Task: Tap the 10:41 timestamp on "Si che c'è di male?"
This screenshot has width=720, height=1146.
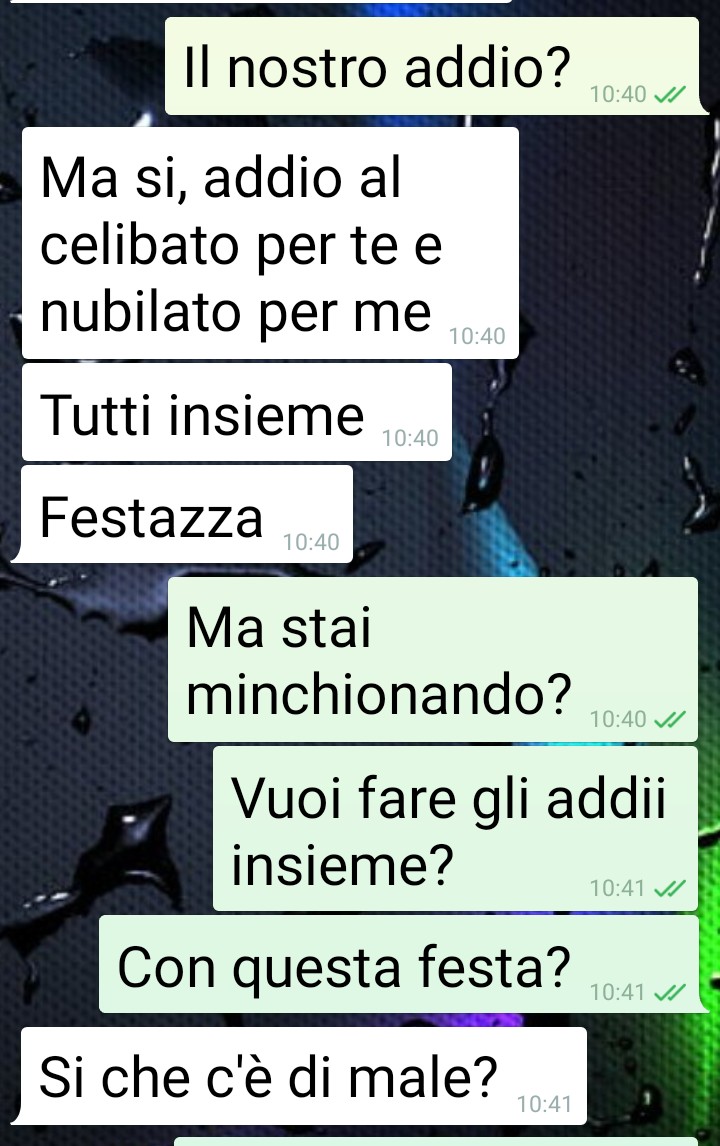Action: (x=545, y=1104)
